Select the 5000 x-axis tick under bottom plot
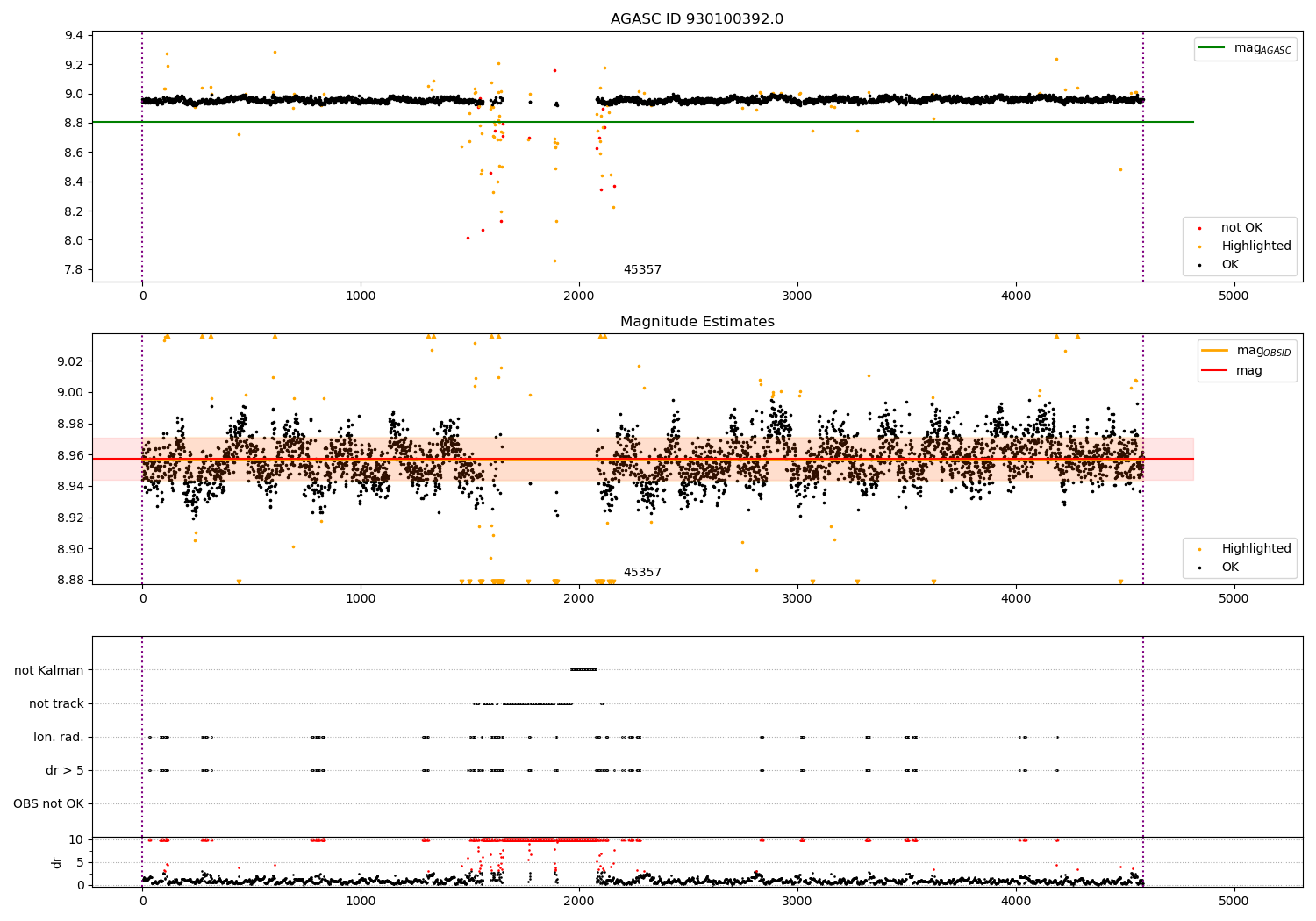Image resolution: width=1316 pixels, height=921 pixels. tap(1234, 902)
